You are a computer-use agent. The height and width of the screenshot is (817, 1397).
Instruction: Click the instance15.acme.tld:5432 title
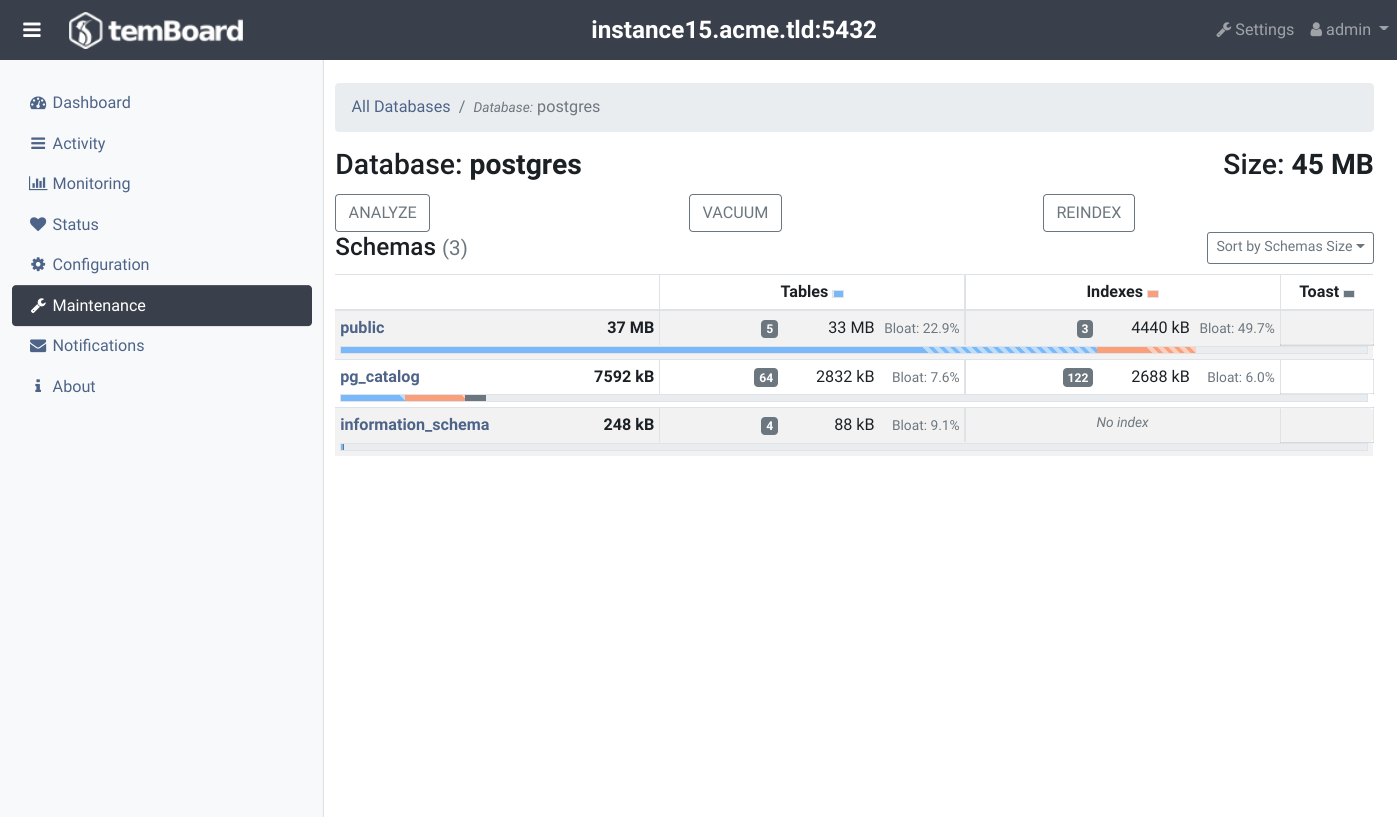pos(734,30)
